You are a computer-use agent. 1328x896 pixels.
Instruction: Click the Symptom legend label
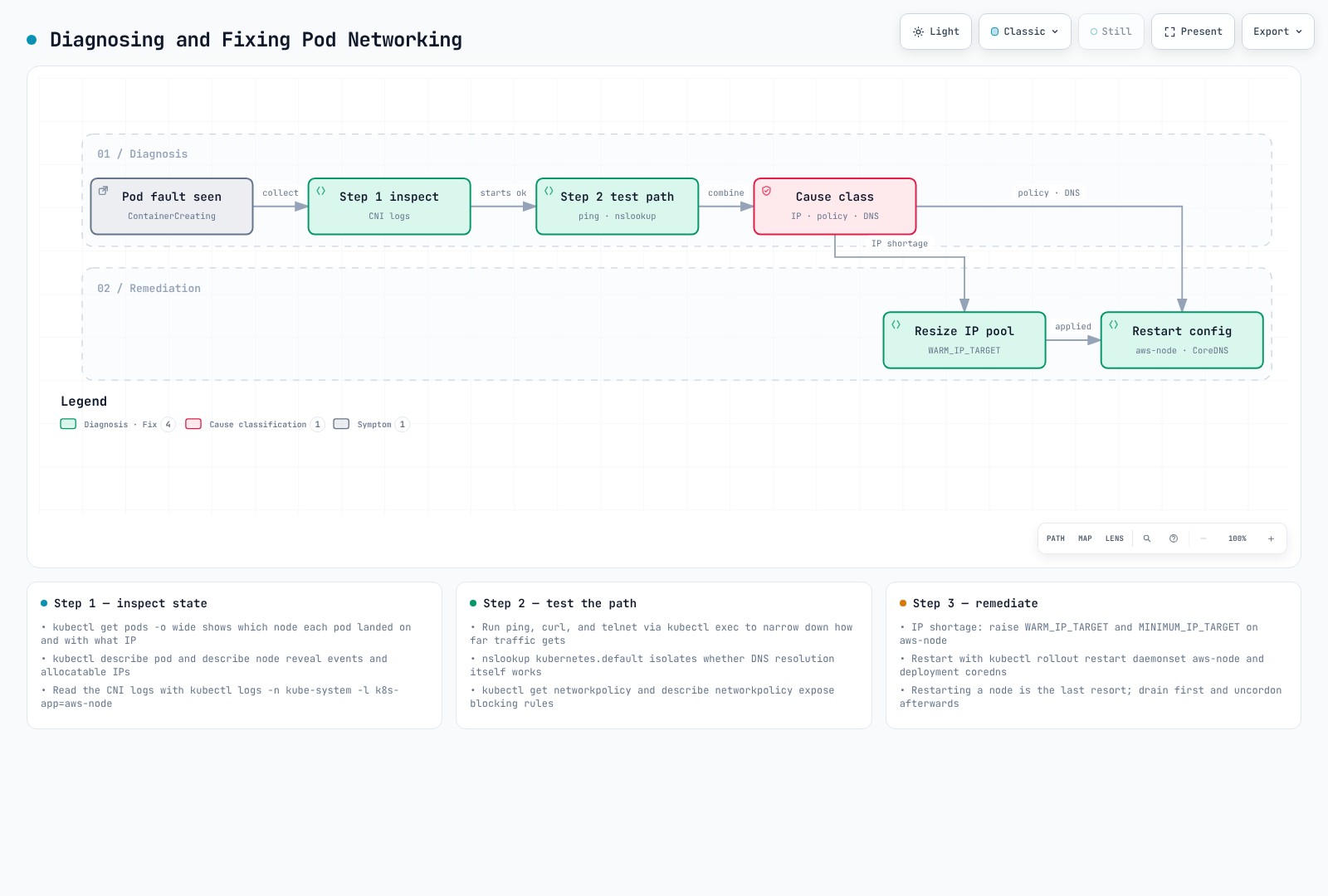[x=374, y=424]
